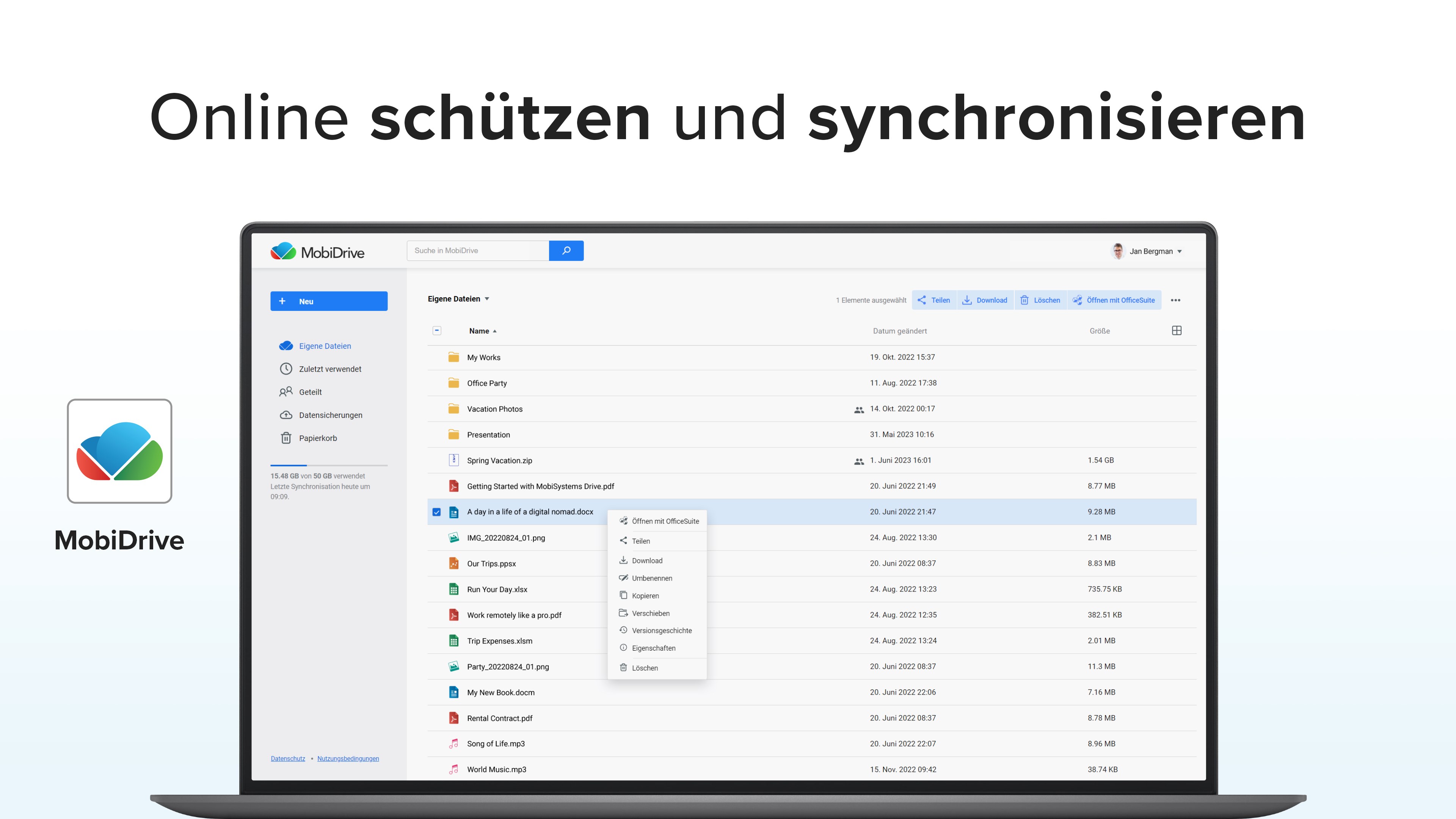Click the storage usage progress bar

[328, 465]
